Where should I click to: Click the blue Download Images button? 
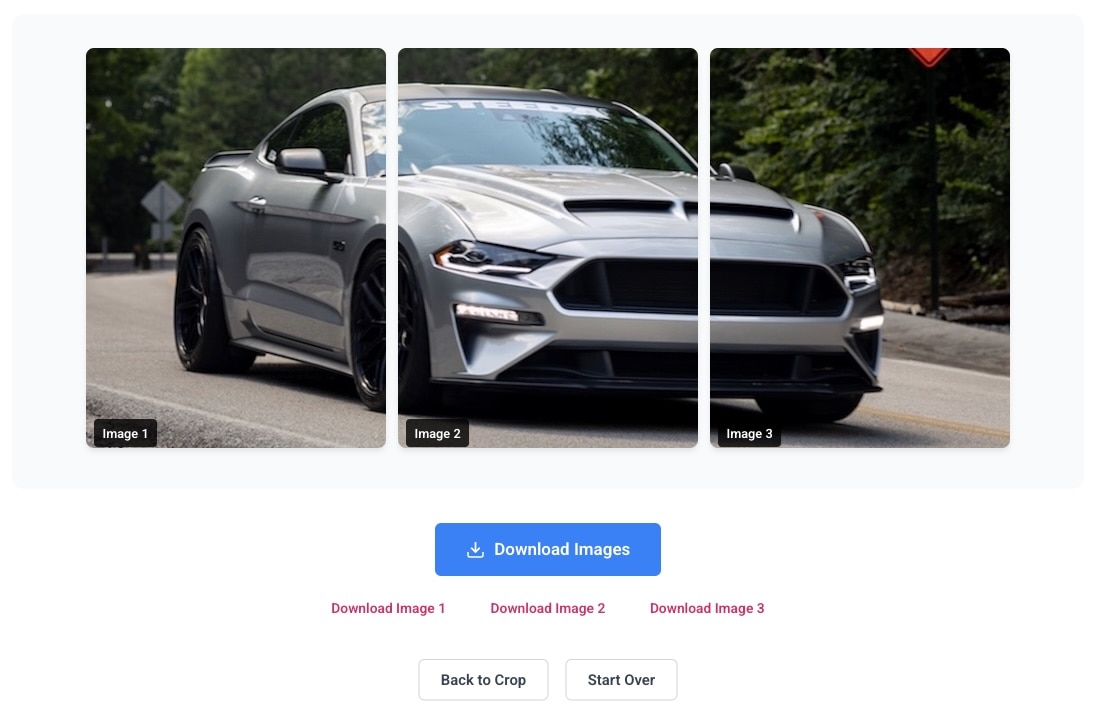coord(548,550)
